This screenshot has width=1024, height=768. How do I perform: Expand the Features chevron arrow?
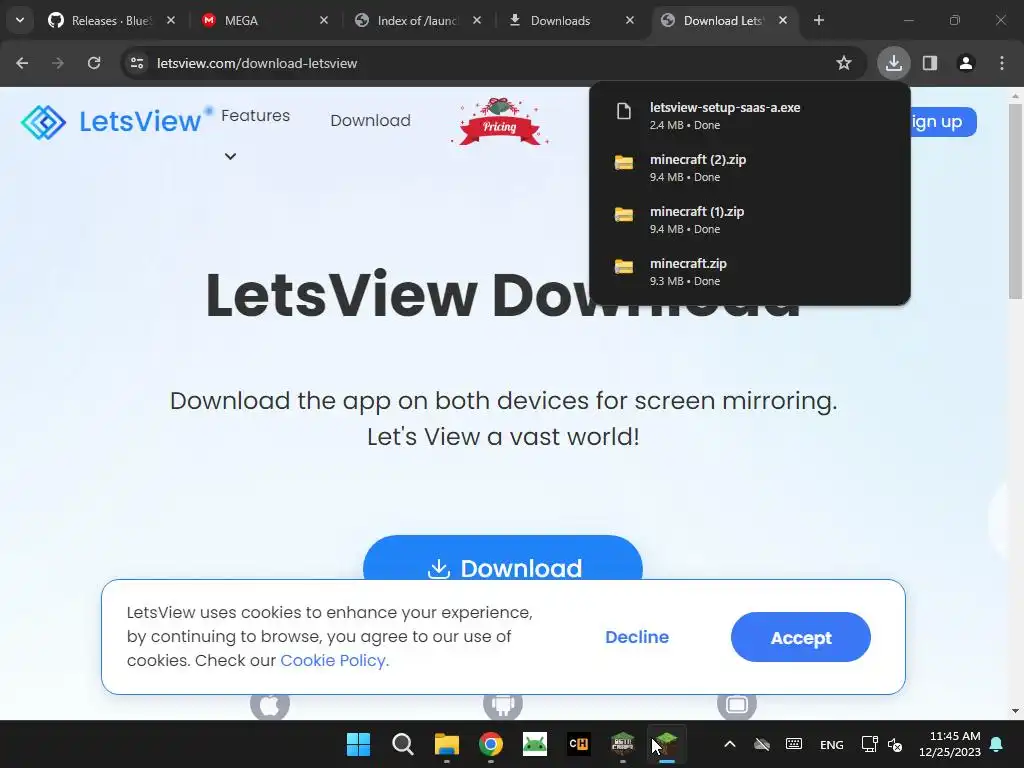tap(231, 156)
